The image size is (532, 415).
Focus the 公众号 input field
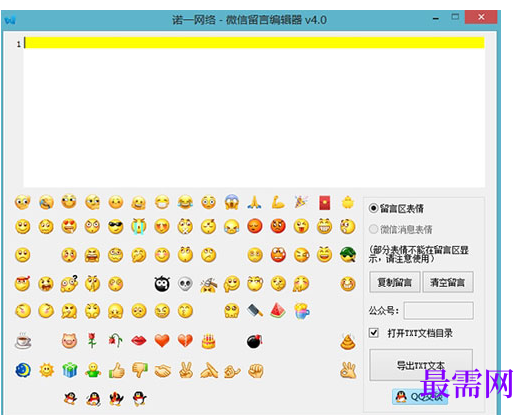click(438, 310)
